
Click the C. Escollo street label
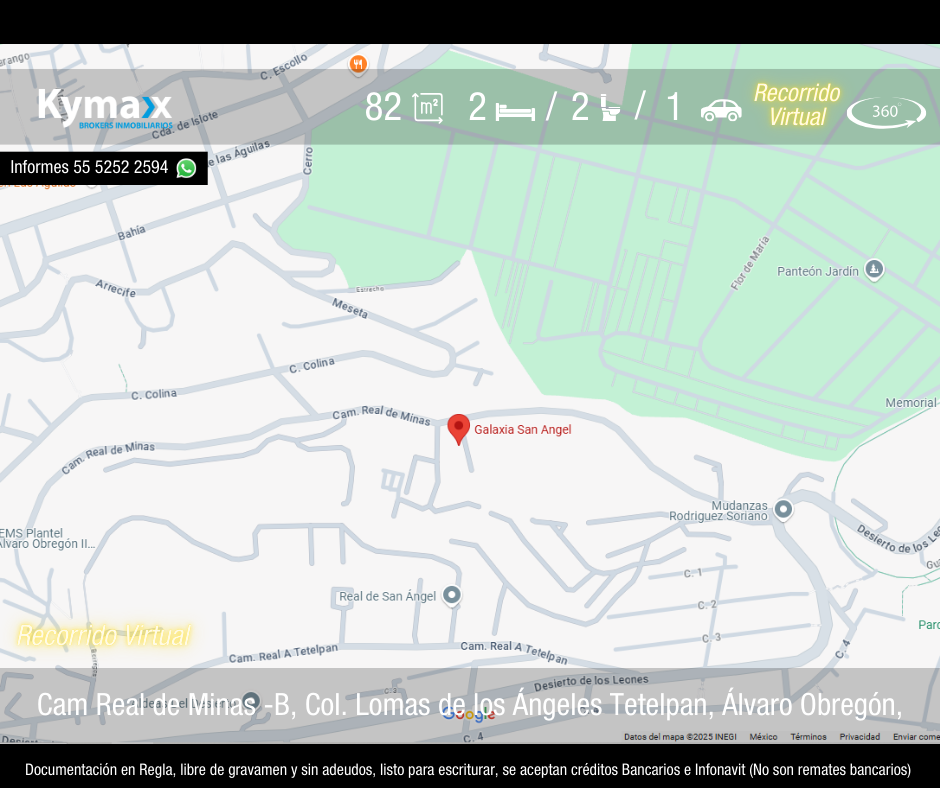[x=284, y=67]
